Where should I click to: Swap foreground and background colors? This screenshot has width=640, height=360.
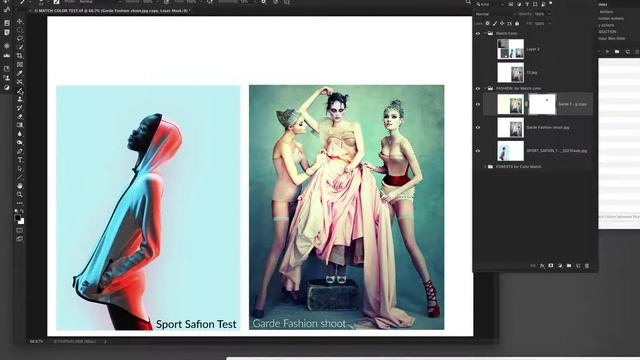[22, 211]
